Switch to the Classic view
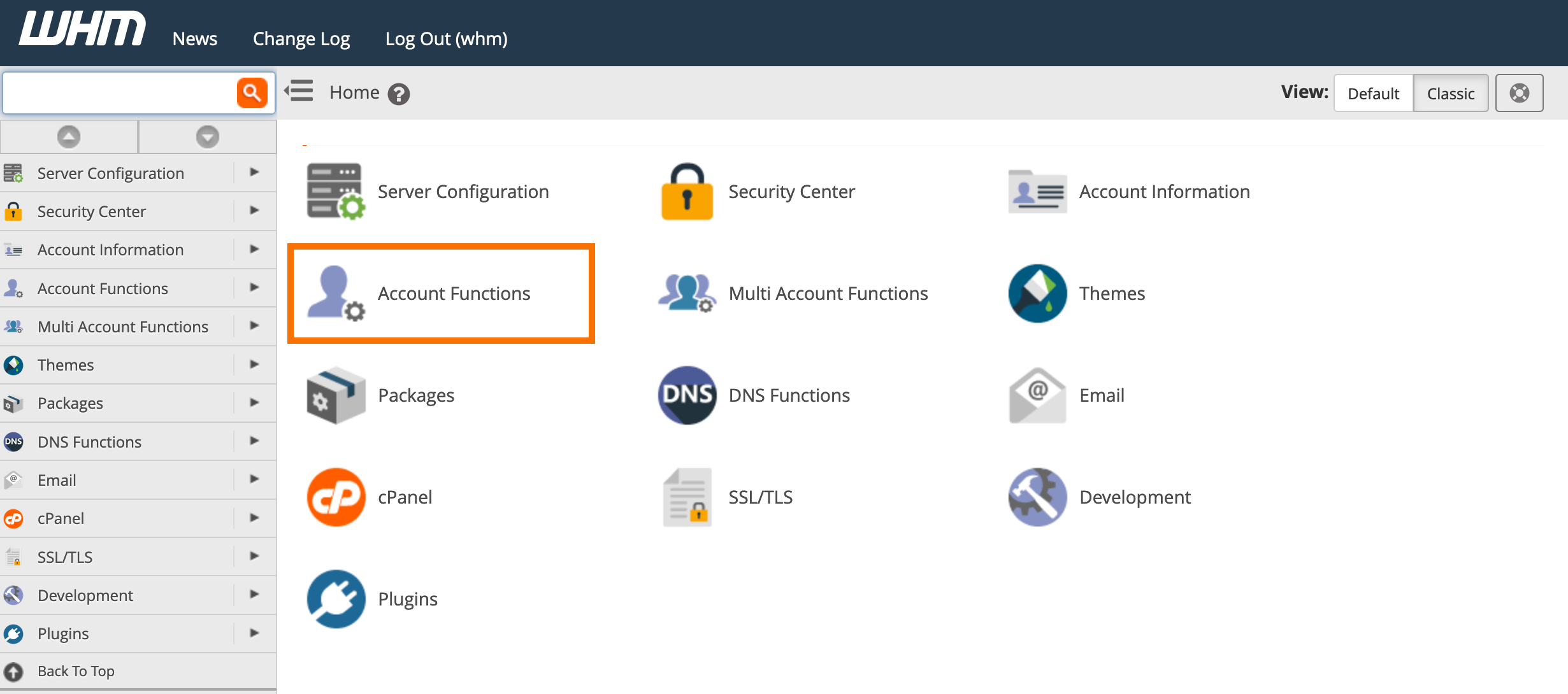The height and width of the screenshot is (694, 1568). (x=1451, y=94)
